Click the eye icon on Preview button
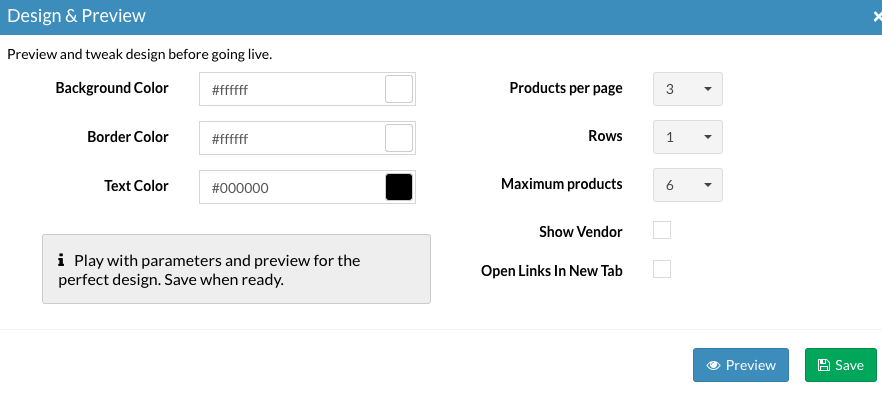 click(x=714, y=365)
